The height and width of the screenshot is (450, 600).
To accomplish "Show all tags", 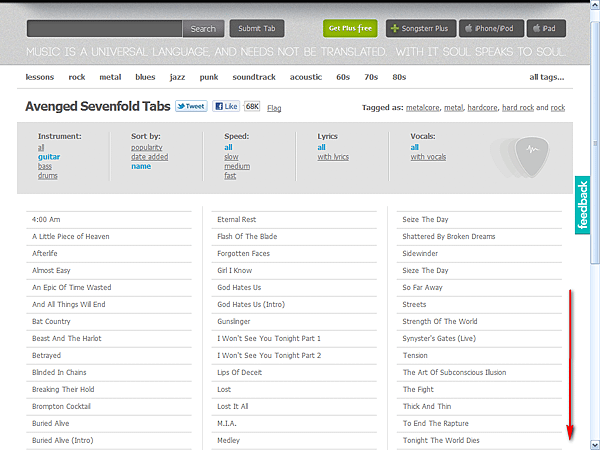I will 547,77.
